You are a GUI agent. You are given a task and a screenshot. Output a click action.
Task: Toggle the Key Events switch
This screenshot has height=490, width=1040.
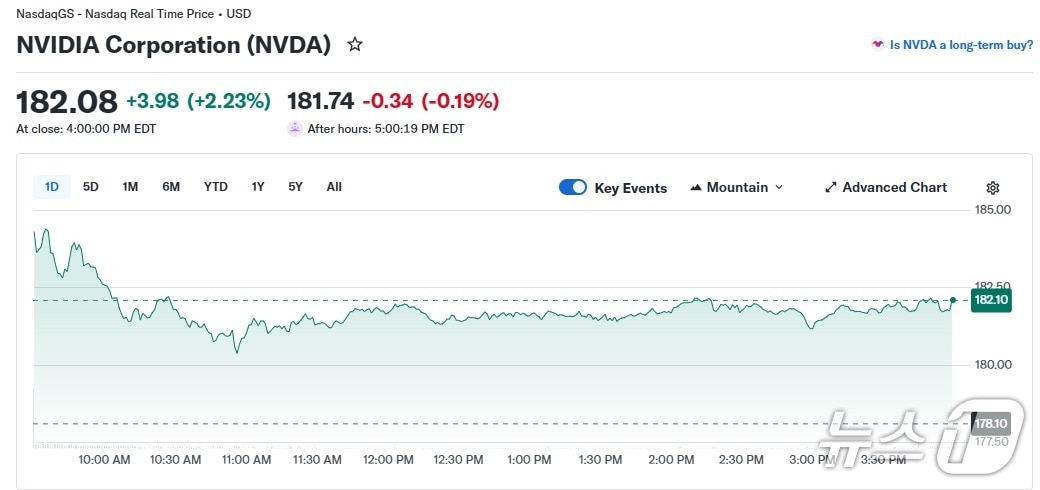coord(573,187)
